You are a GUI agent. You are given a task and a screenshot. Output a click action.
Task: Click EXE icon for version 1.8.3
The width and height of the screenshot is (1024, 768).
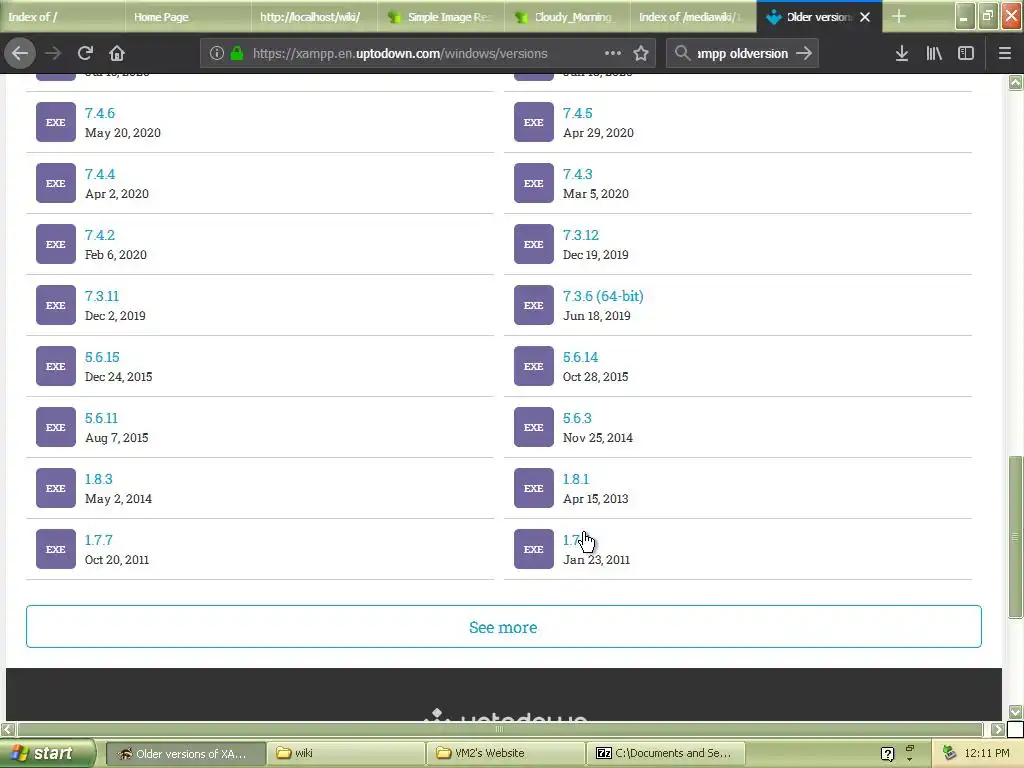click(56, 488)
